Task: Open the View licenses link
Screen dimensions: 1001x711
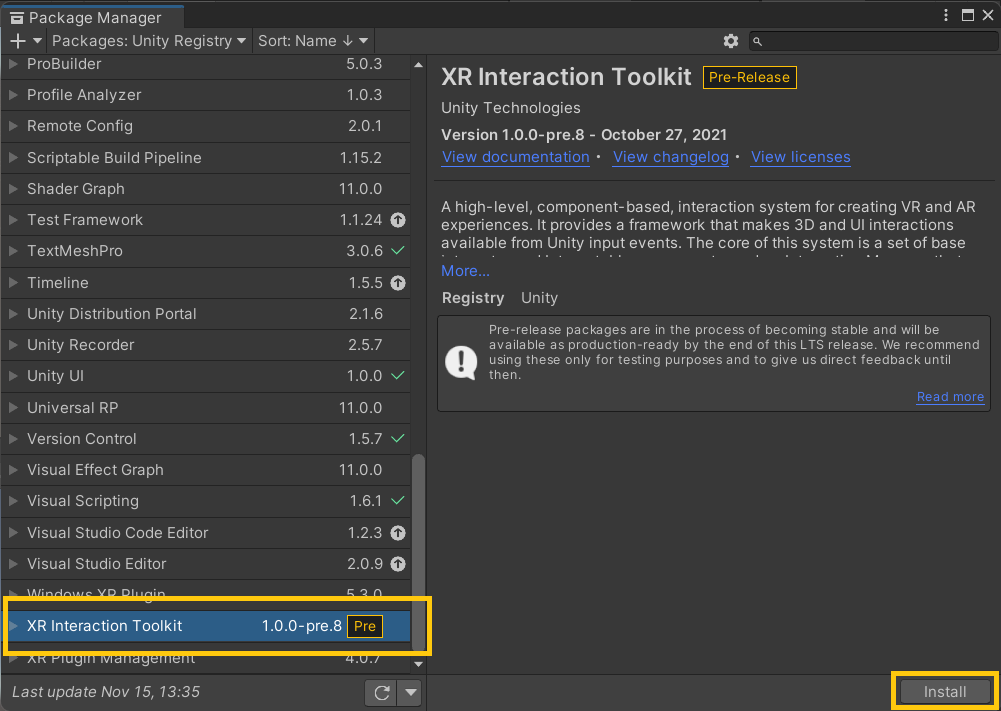Action: pyautogui.click(x=801, y=157)
